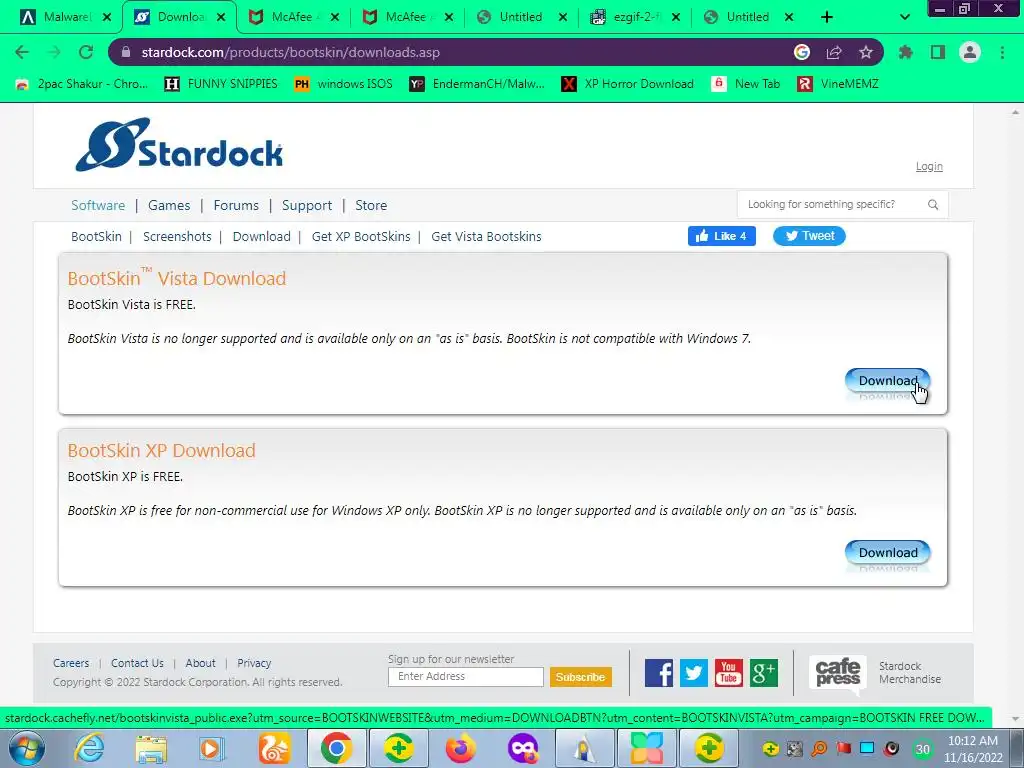Open Get Vista Bootskins link
Screen dimensions: 1024x768
486,236
